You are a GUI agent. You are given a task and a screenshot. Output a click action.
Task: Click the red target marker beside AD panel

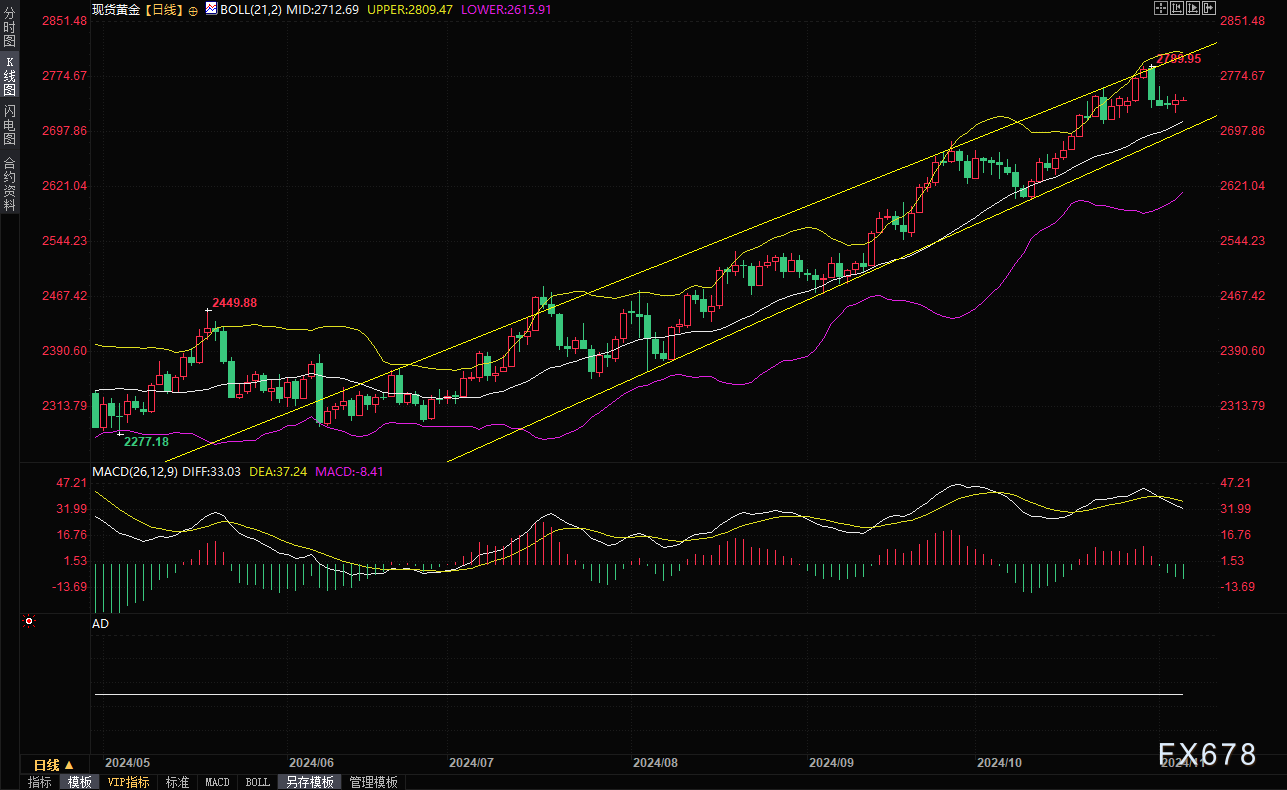(x=28, y=621)
